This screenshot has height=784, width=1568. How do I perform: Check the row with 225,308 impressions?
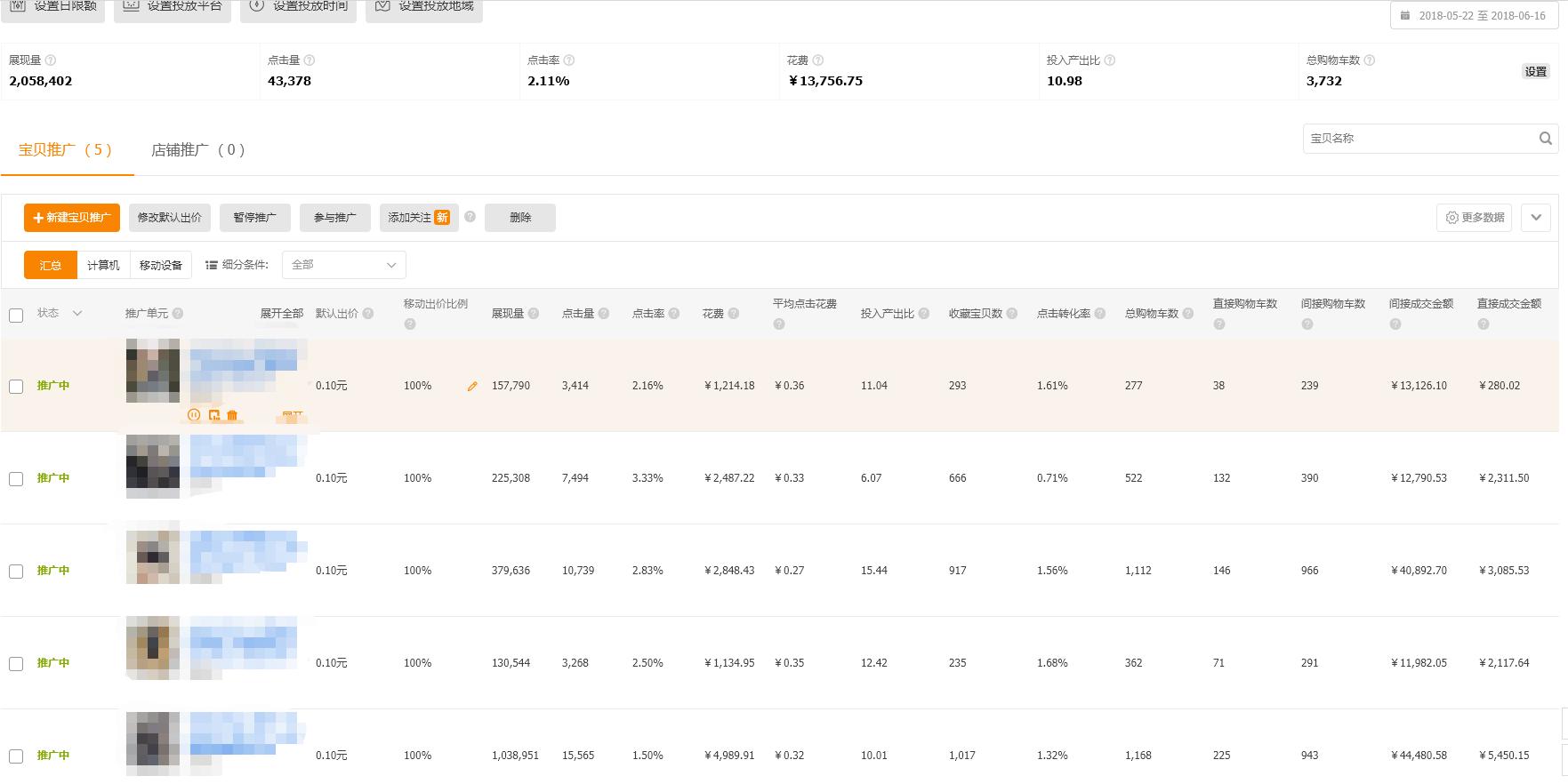click(16, 479)
